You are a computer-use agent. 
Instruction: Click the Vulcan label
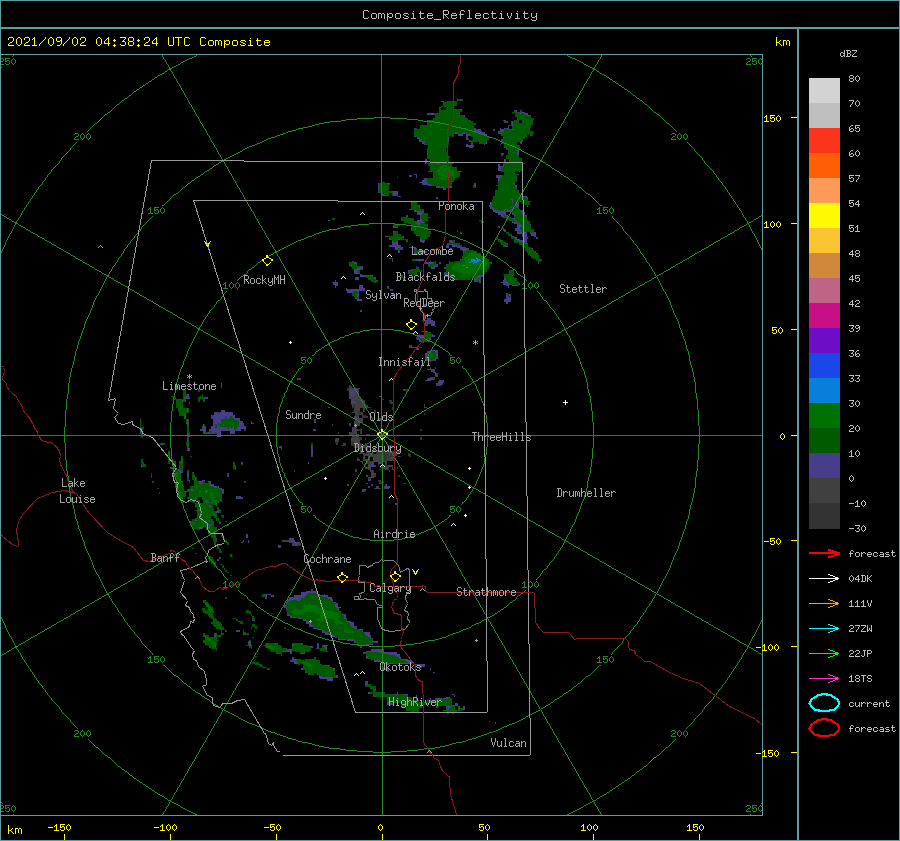509,743
